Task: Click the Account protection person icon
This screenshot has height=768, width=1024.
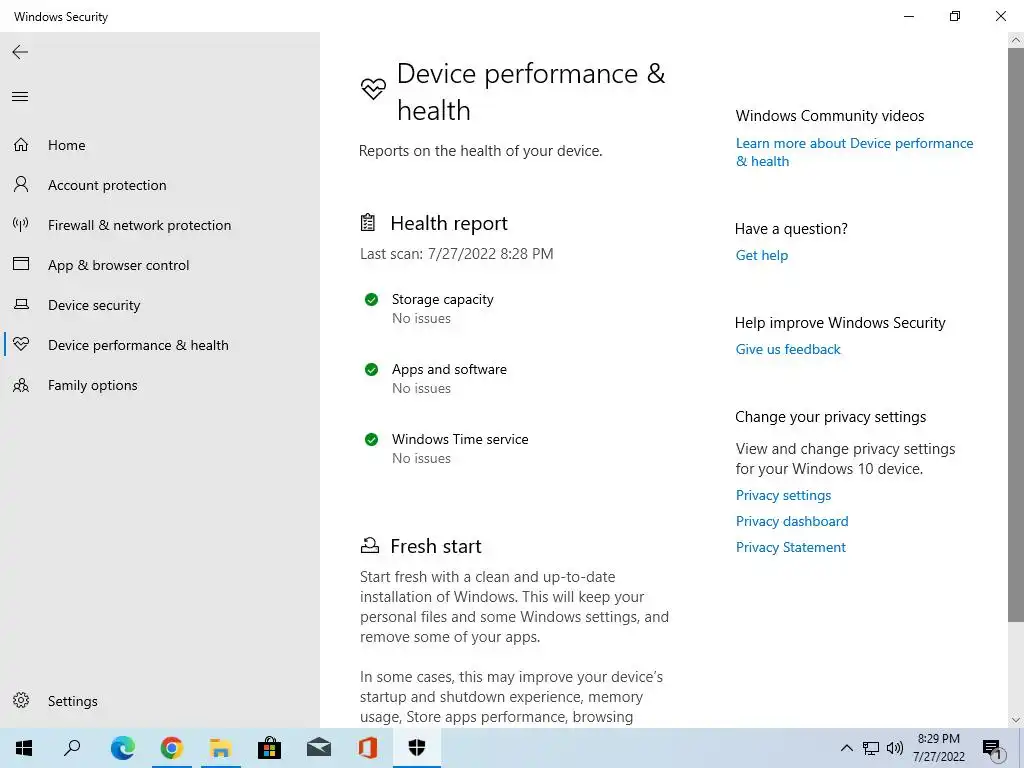Action: tap(21, 184)
